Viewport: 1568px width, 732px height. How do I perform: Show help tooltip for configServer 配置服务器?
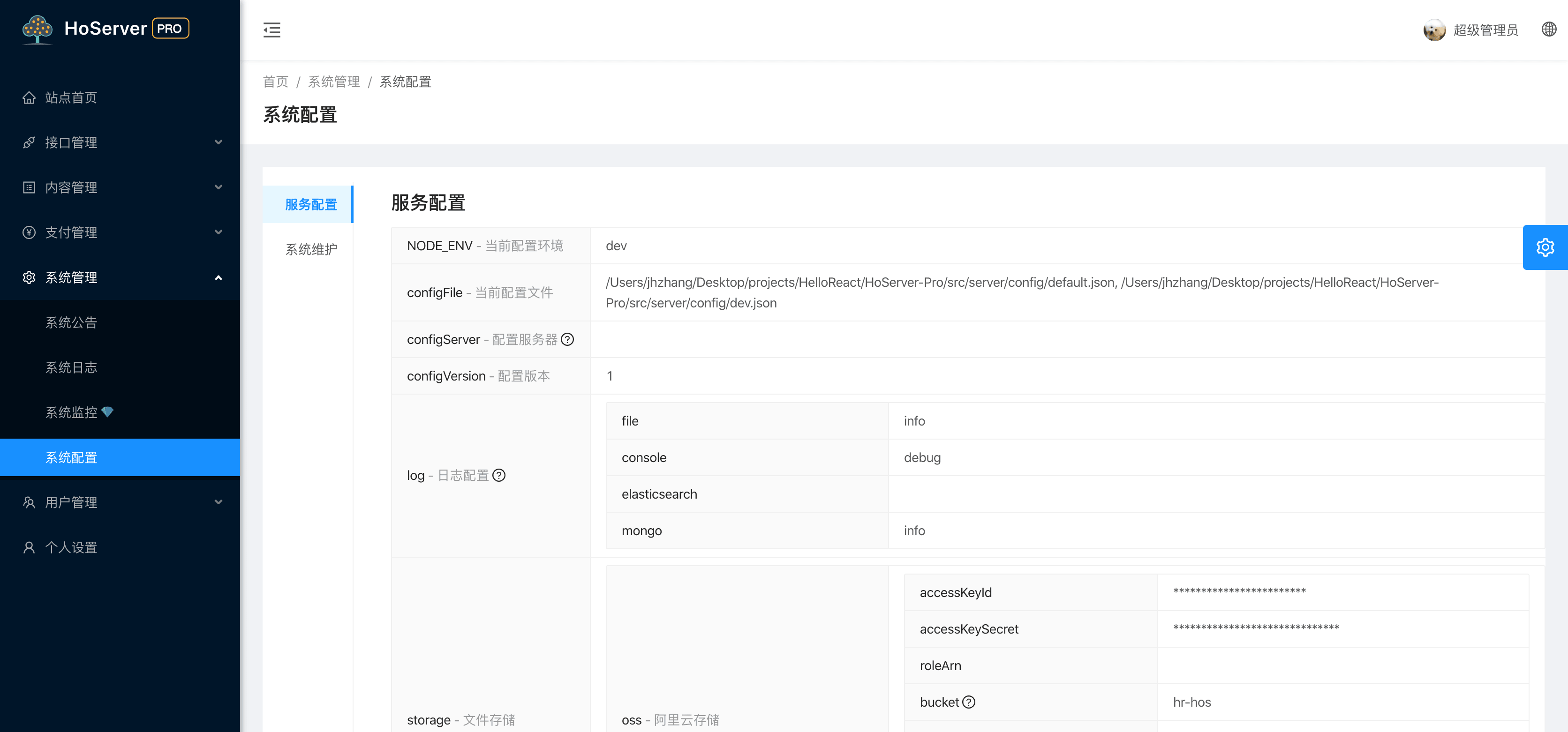[567, 340]
